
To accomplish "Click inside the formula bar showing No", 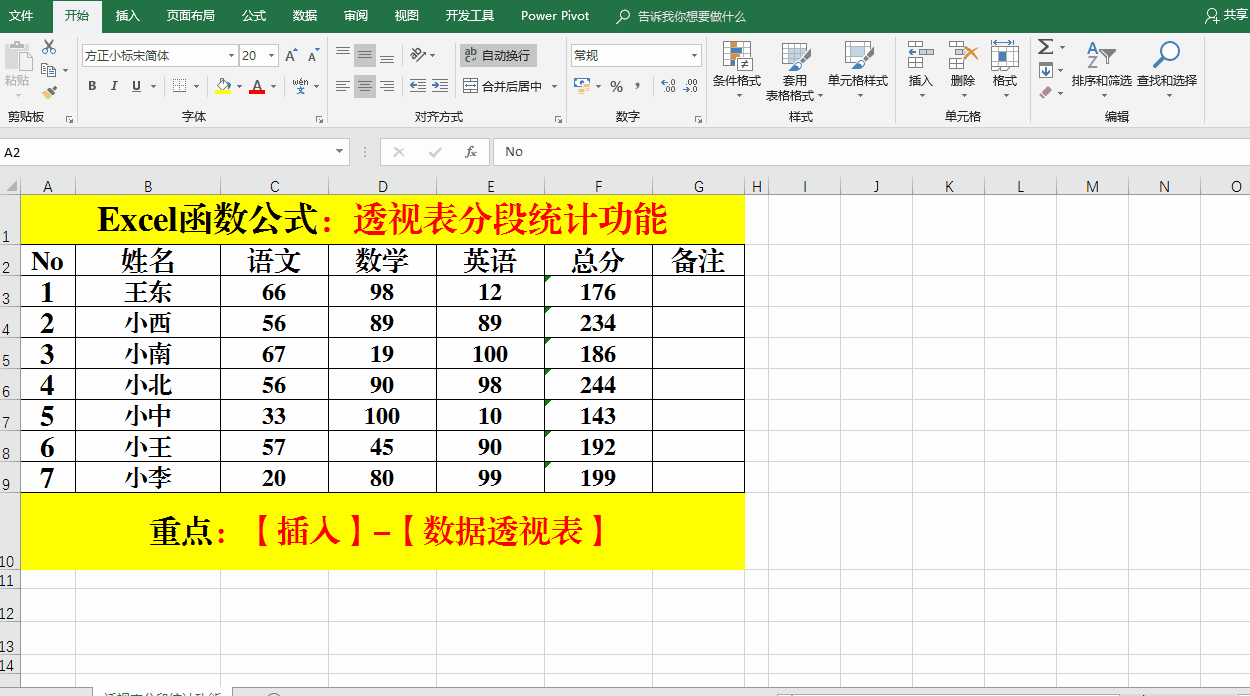I will [x=870, y=152].
